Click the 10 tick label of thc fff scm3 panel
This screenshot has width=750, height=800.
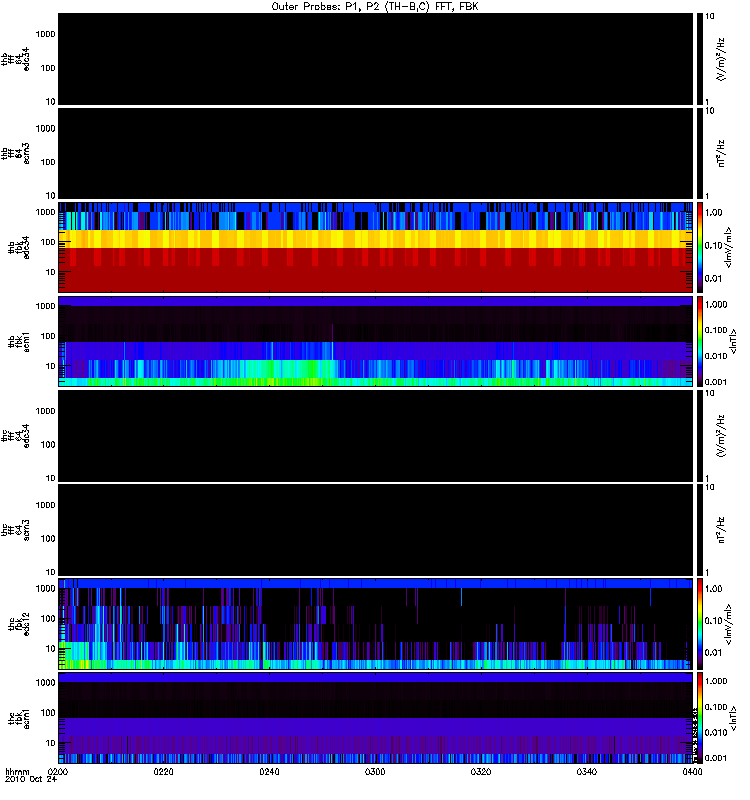(x=50, y=572)
